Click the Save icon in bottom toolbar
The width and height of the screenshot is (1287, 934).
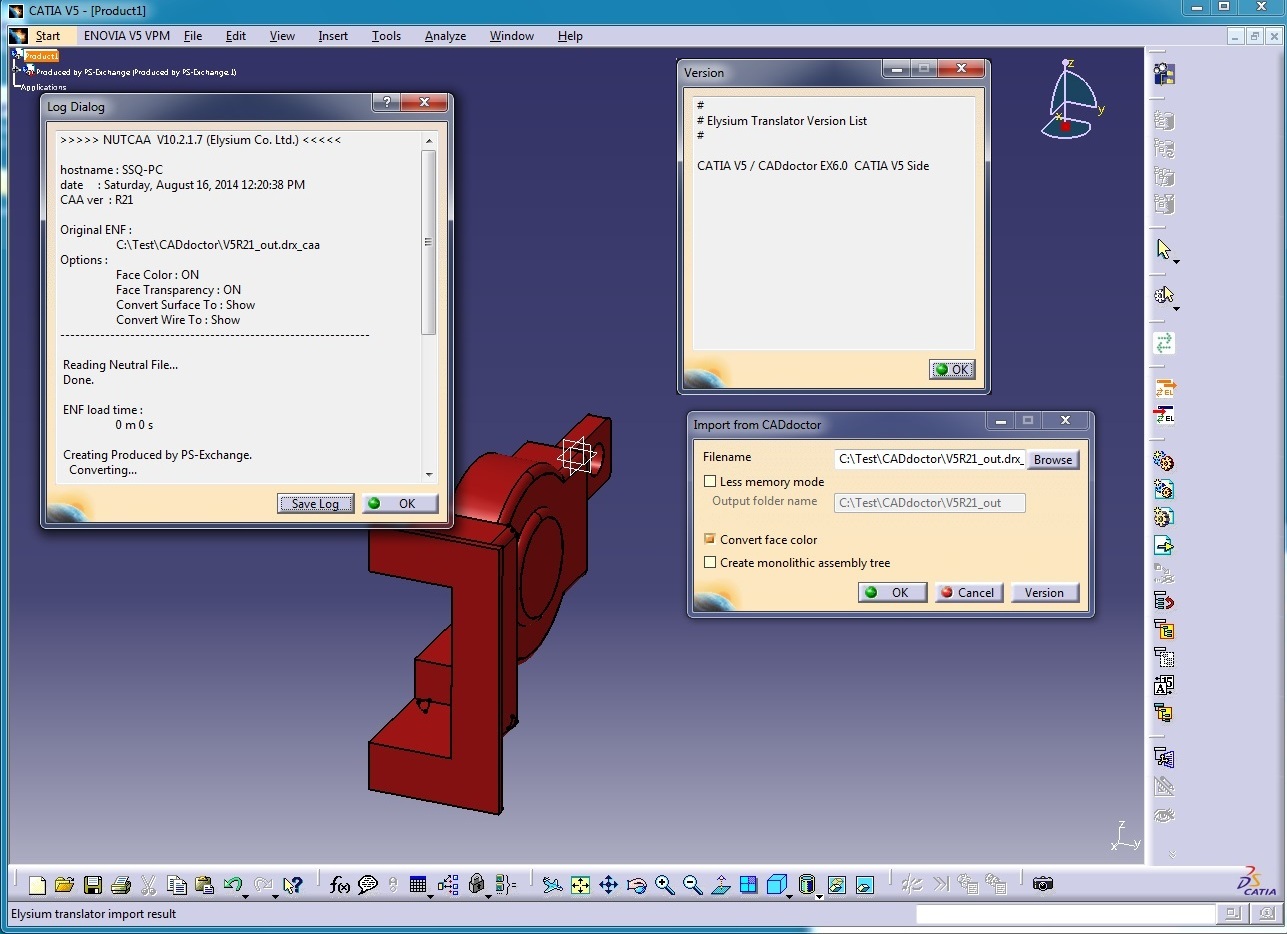coord(93,885)
